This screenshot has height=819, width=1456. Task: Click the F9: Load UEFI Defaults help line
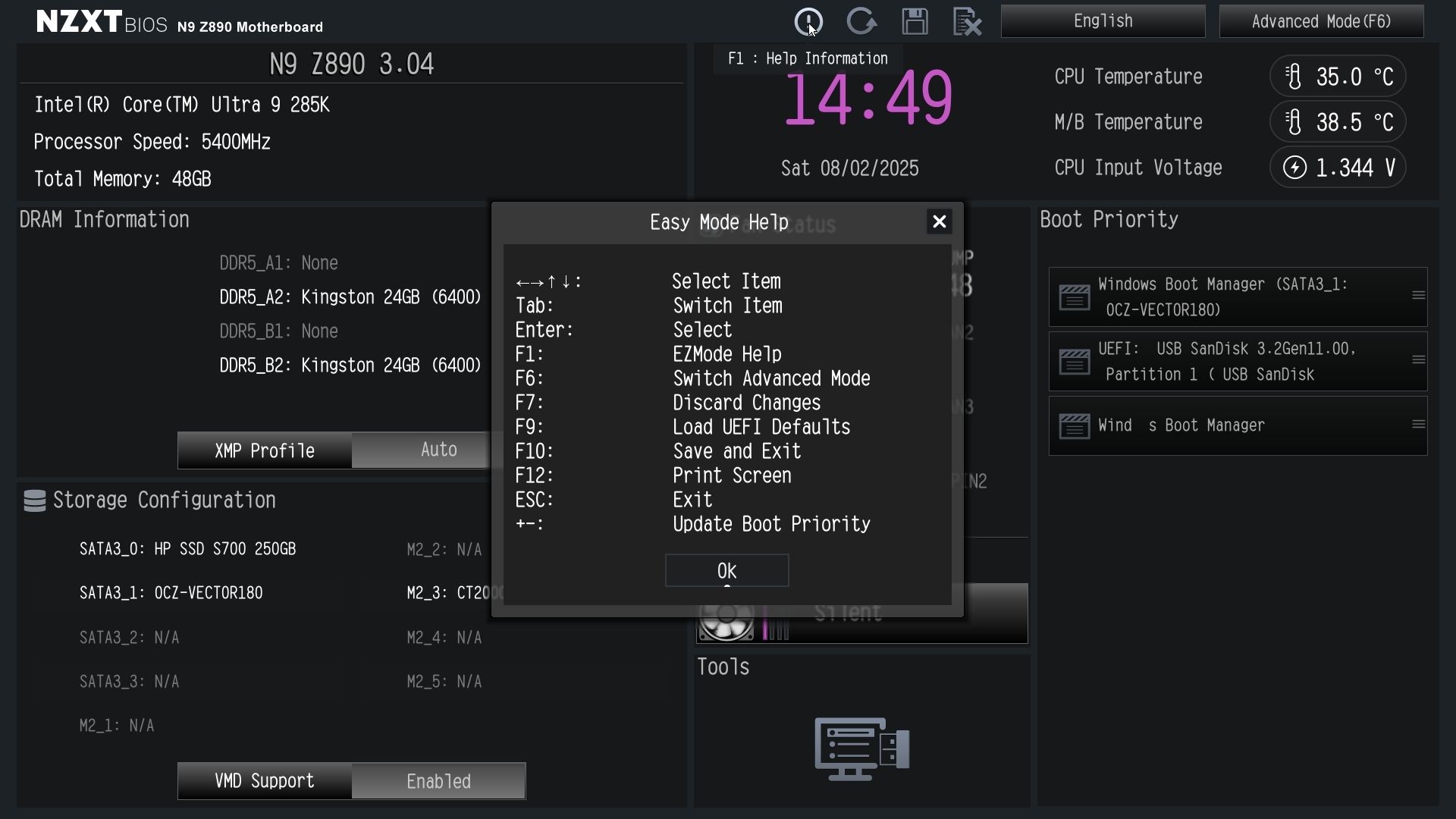point(682,427)
